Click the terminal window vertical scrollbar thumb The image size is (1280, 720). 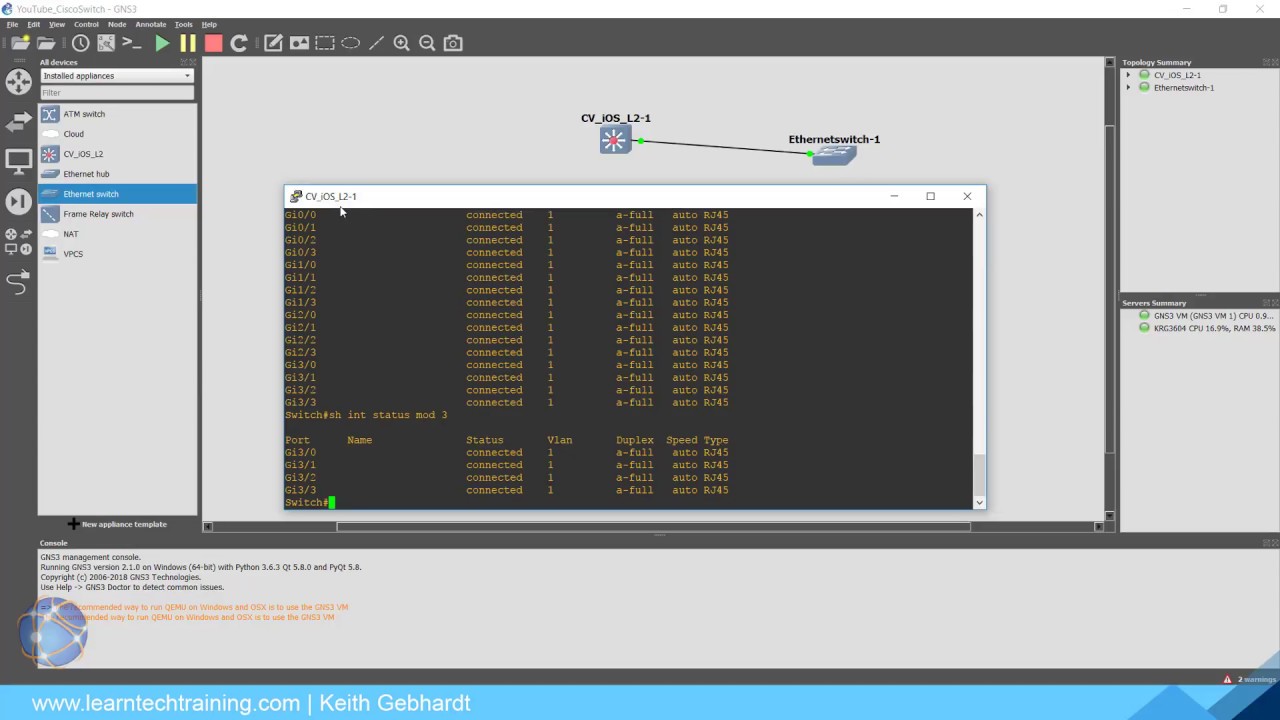point(979,473)
